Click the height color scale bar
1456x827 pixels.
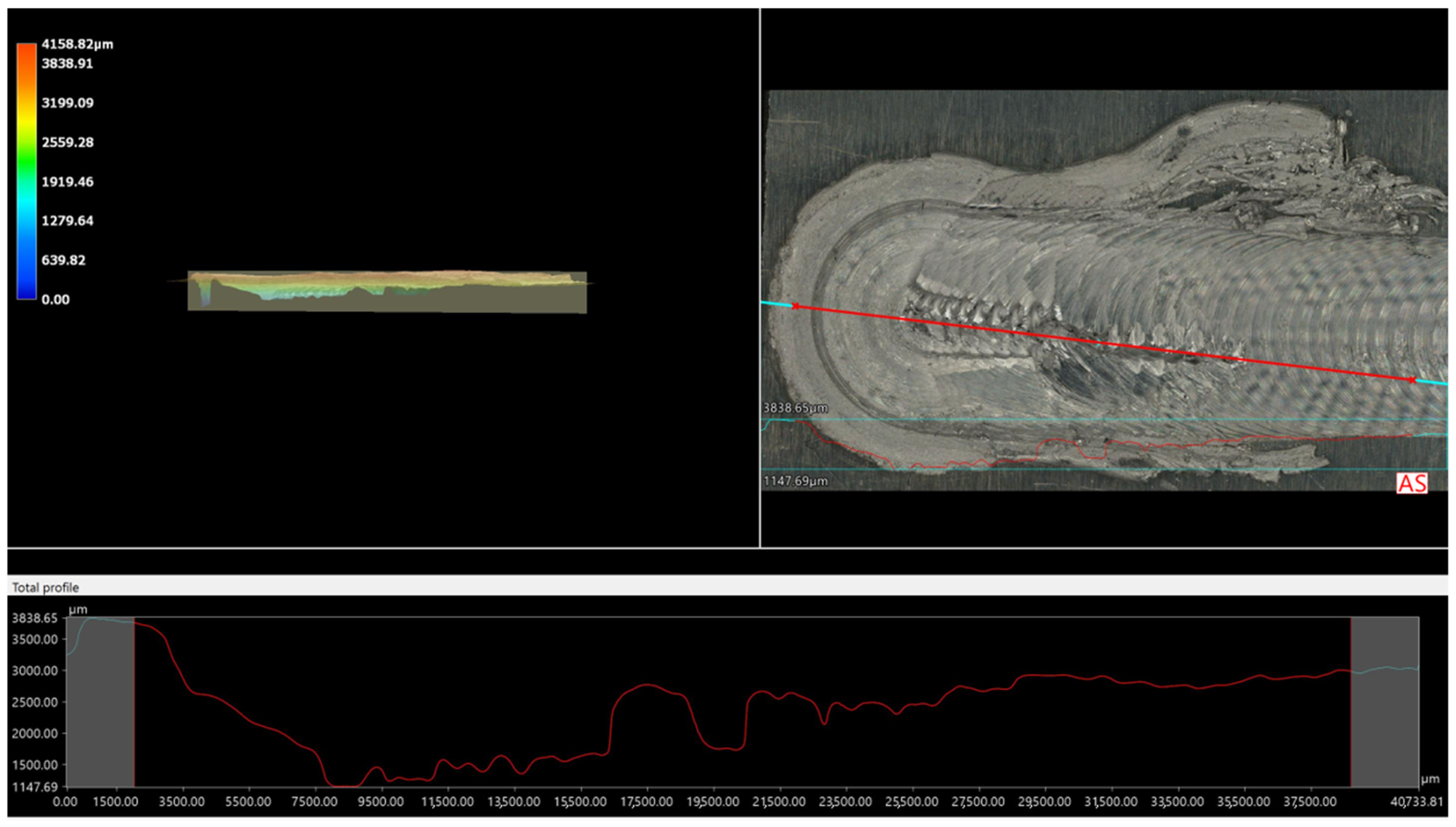(x=27, y=171)
